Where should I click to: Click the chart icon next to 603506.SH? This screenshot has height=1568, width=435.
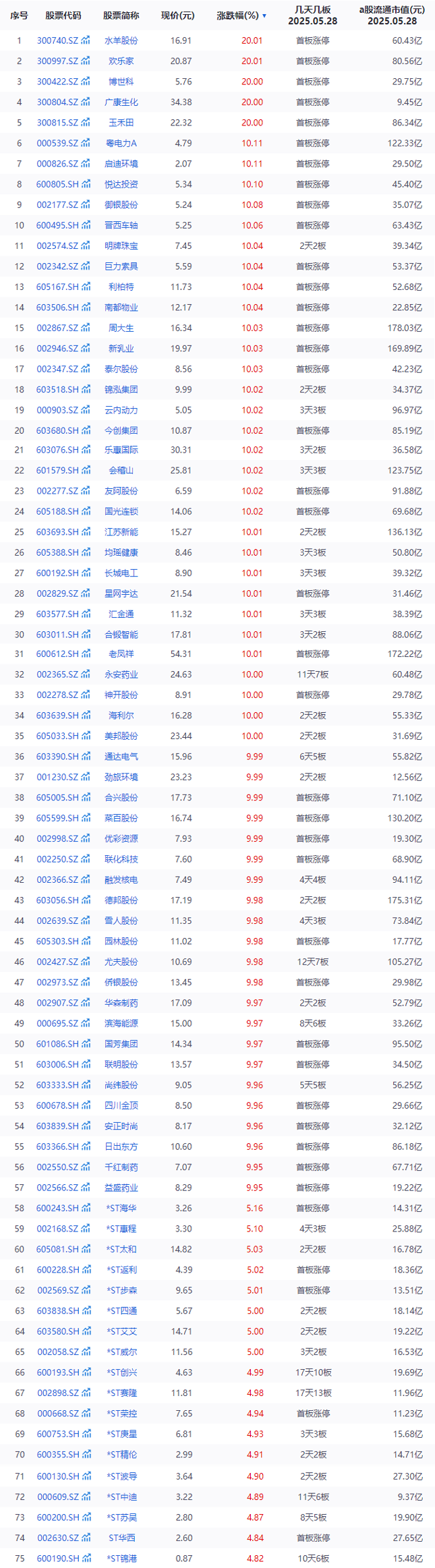86,307
